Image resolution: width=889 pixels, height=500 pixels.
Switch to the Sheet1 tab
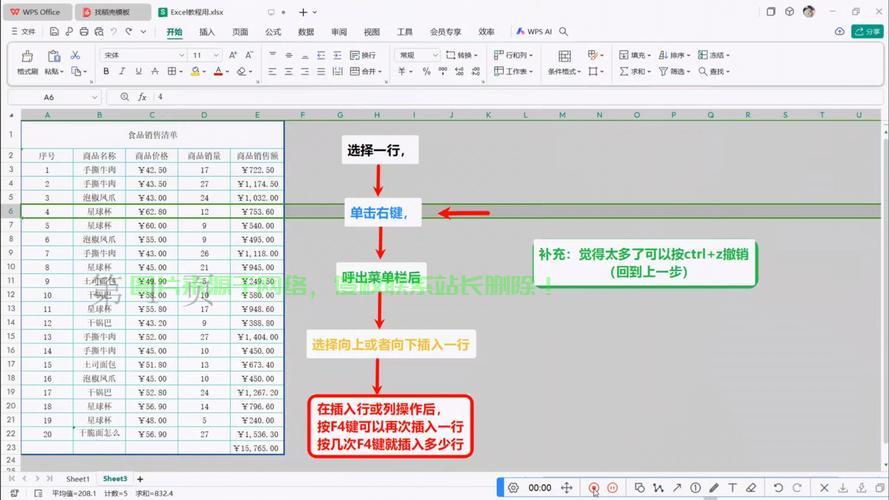[78, 479]
